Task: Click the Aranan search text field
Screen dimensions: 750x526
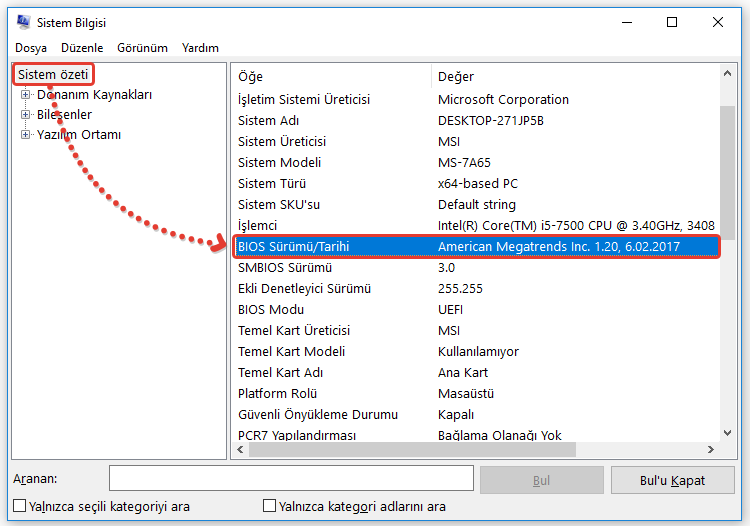Action: pos(291,479)
